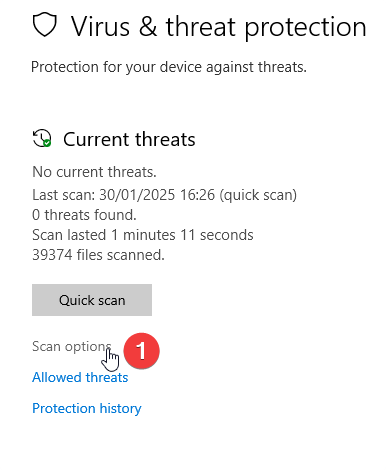
Task: Click the 'Scan lasted 1 minutes 11 seconds' line
Action: click(x=143, y=235)
